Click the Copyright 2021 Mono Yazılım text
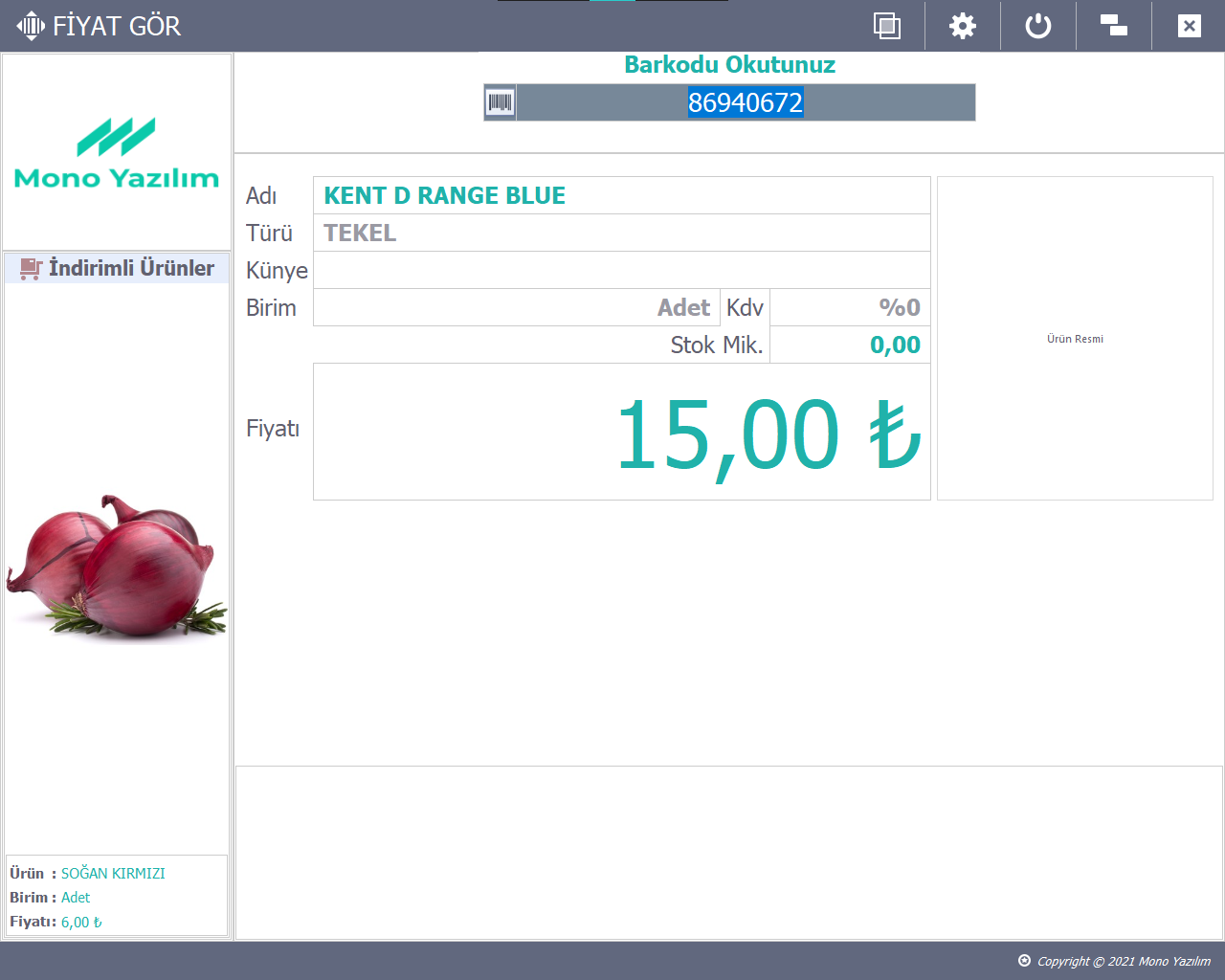The width and height of the screenshot is (1225, 980). coord(1124,961)
